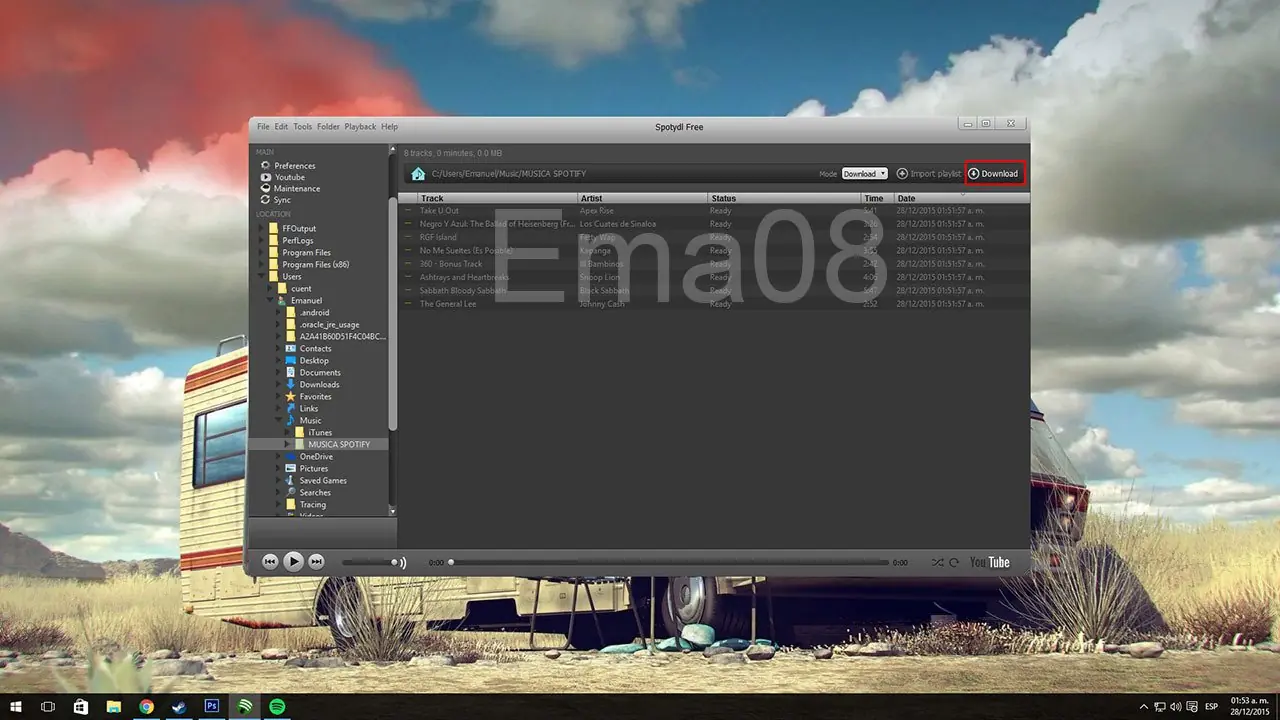
Task: Launch Google Chrome from the taskbar
Action: click(147, 707)
